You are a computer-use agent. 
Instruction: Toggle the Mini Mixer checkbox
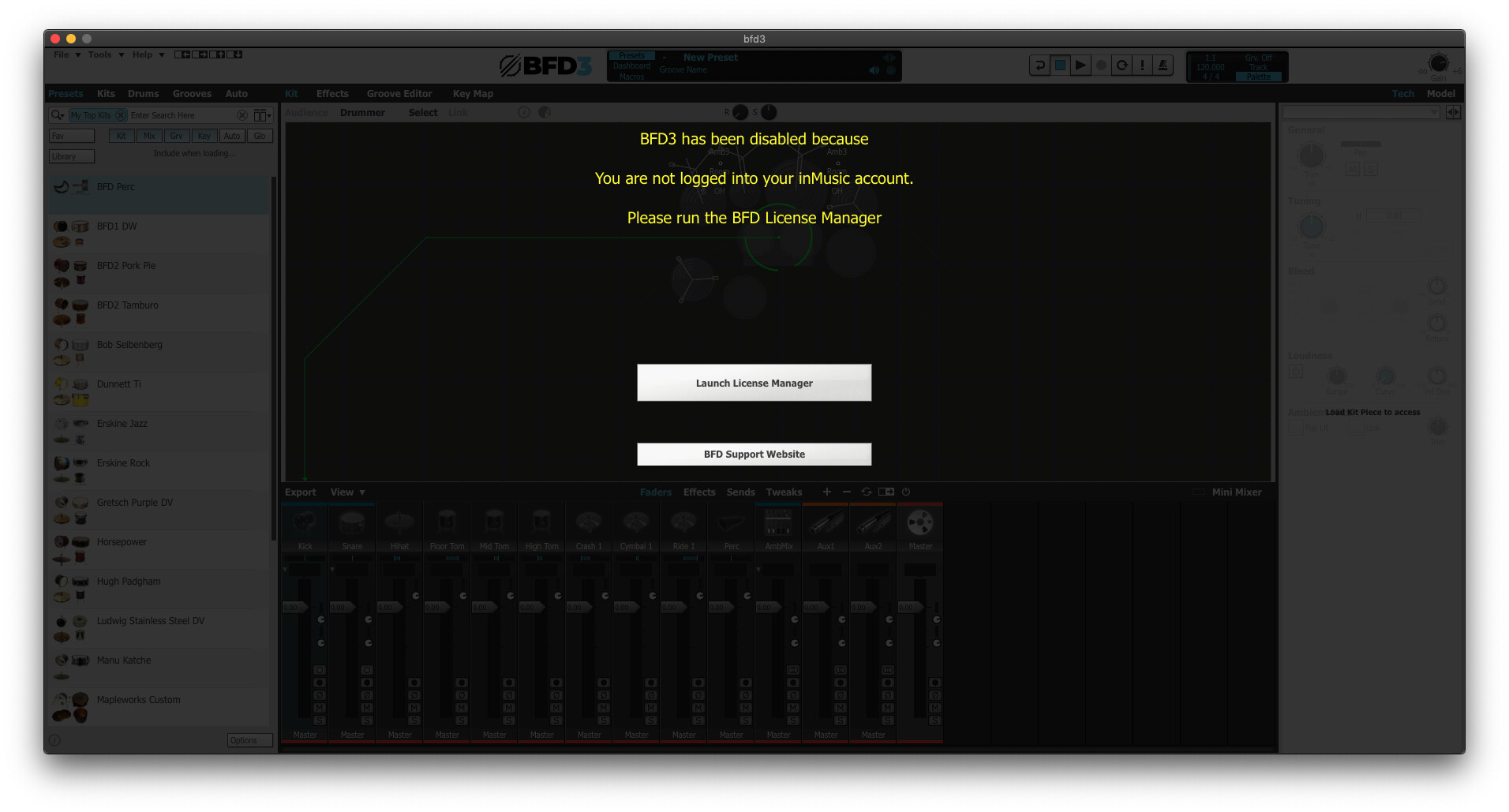[x=1198, y=492]
